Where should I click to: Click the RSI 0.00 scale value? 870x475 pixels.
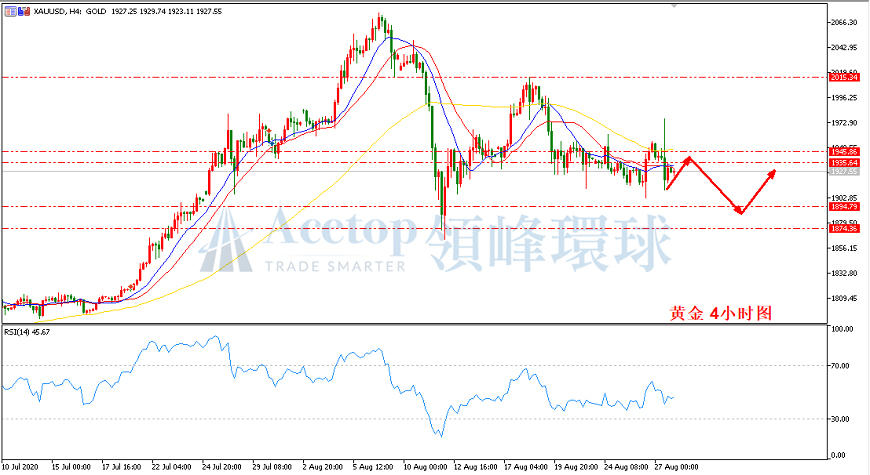point(839,456)
